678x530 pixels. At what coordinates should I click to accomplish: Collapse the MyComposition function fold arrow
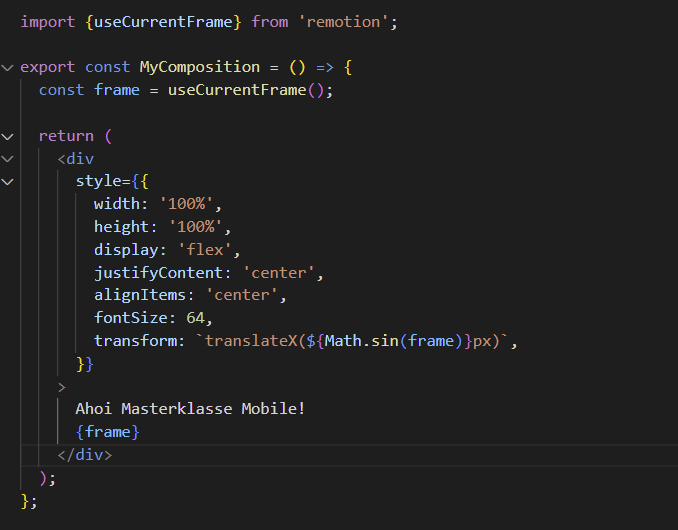[x=7, y=68]
